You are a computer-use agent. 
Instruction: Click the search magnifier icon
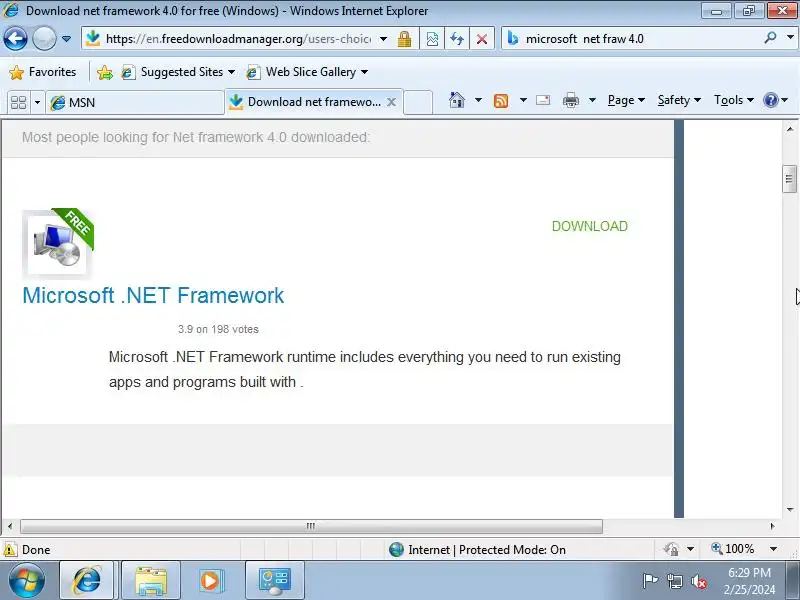coord(770,38)
